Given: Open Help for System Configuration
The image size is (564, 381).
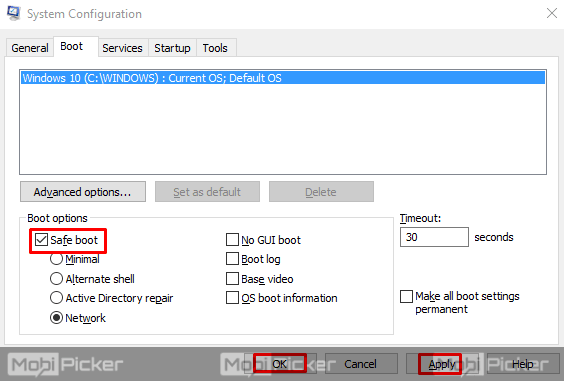Looking at the screenshot, I should [x=523, y=364].
